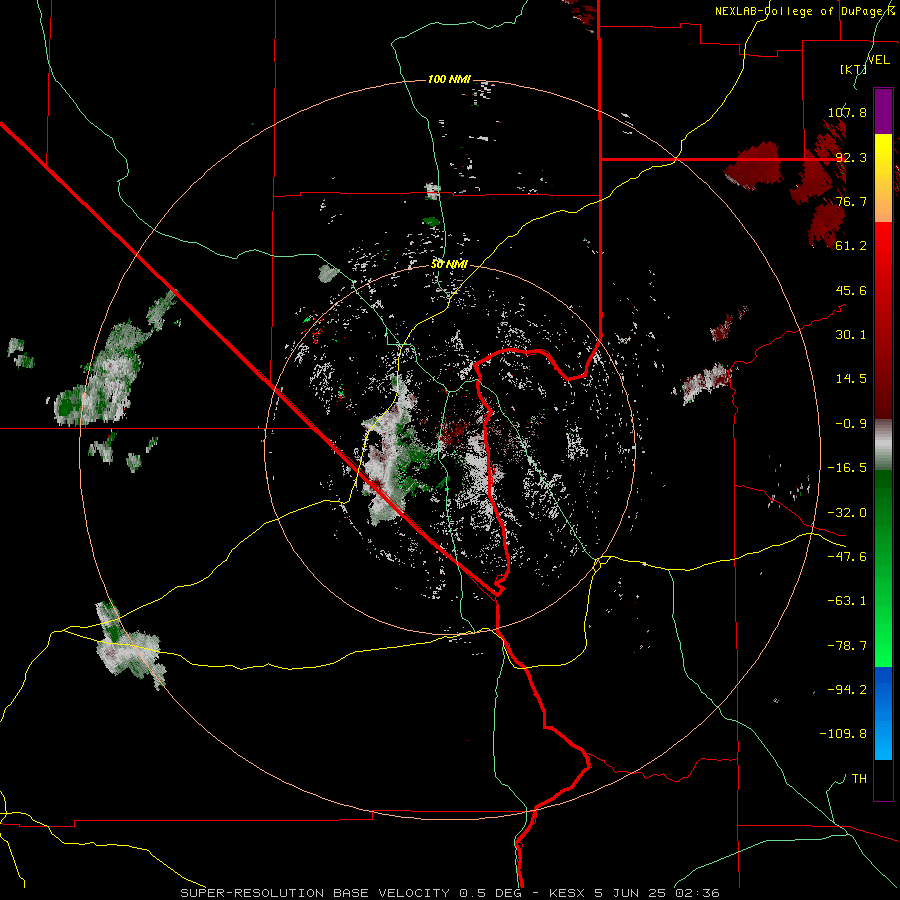This screenshot has height=900, width=900.
Task: Select the 61.2 velocity scale value
Action: 851,246
